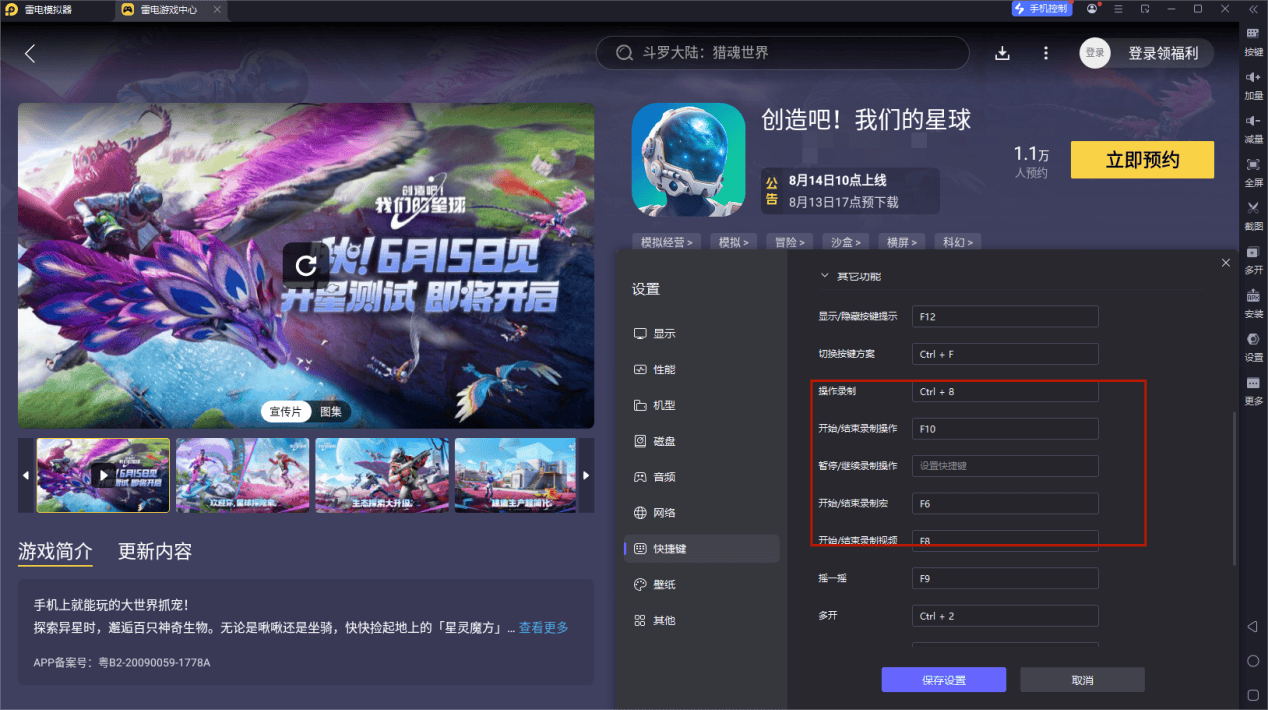The height and width of the screenshot is (710, 1268).
Task: Click 保存设置 to save settings
Action: [943, 680]
